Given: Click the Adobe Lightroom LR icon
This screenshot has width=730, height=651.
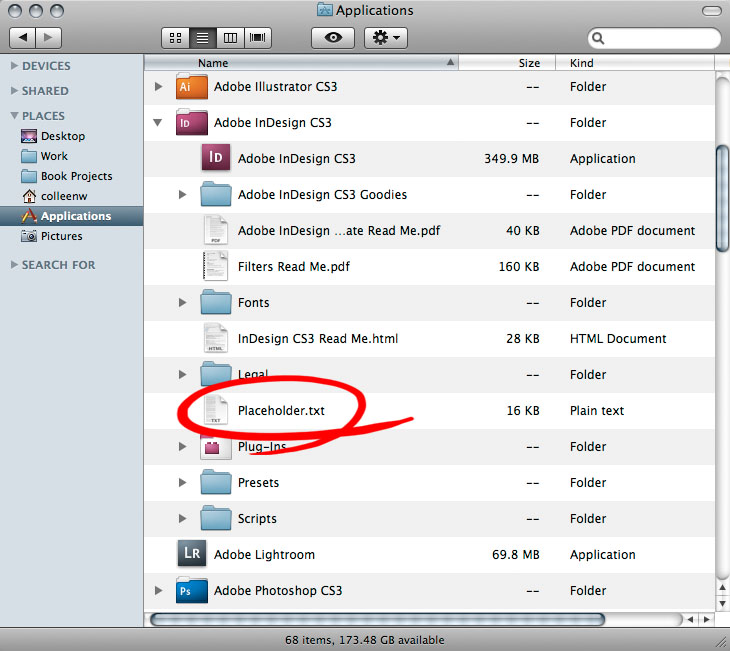Looking at the screenshot, I should tap(192, 553).
